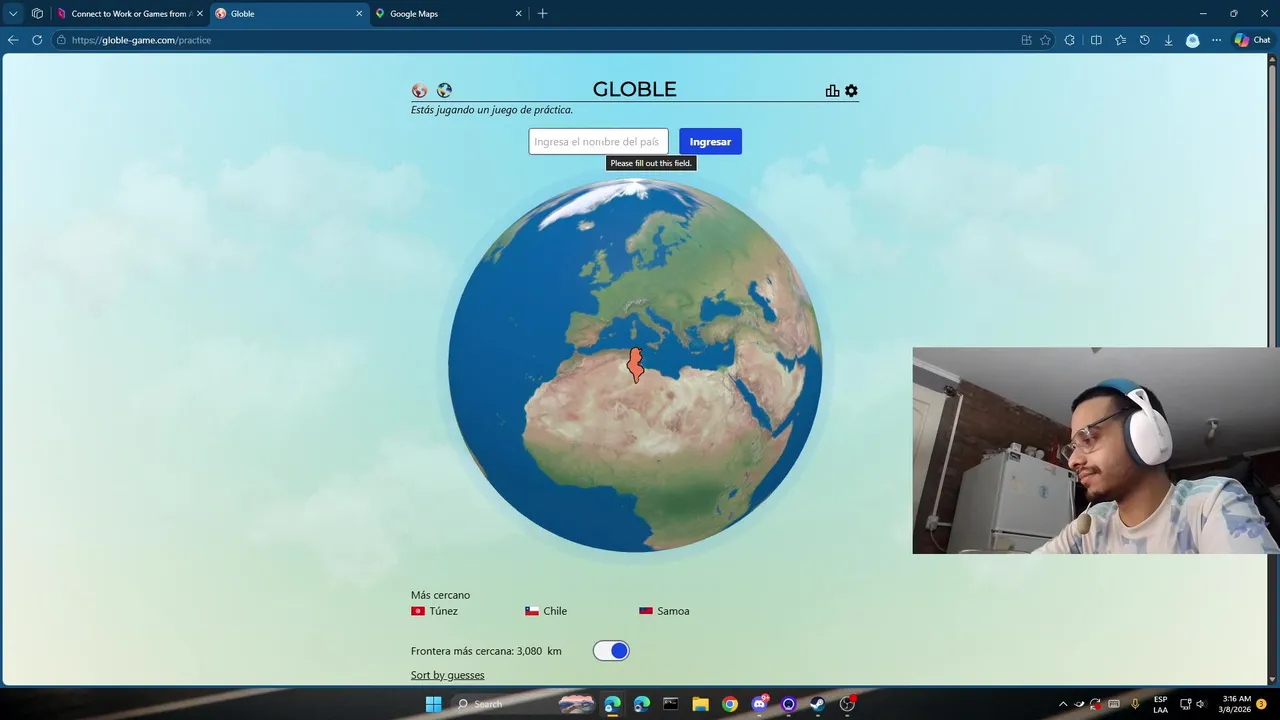
Task: Click the country name input field
Action: [598, 141]
